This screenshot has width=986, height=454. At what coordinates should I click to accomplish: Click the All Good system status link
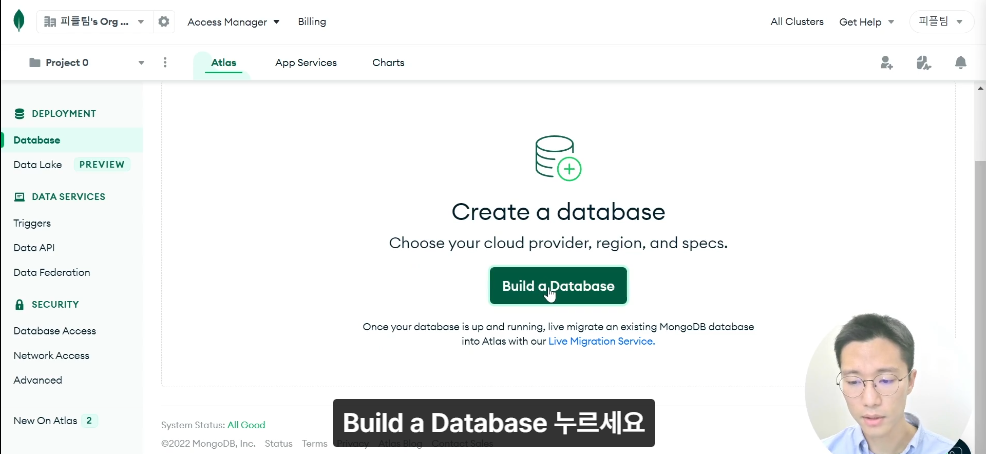(x=246, y=424)
